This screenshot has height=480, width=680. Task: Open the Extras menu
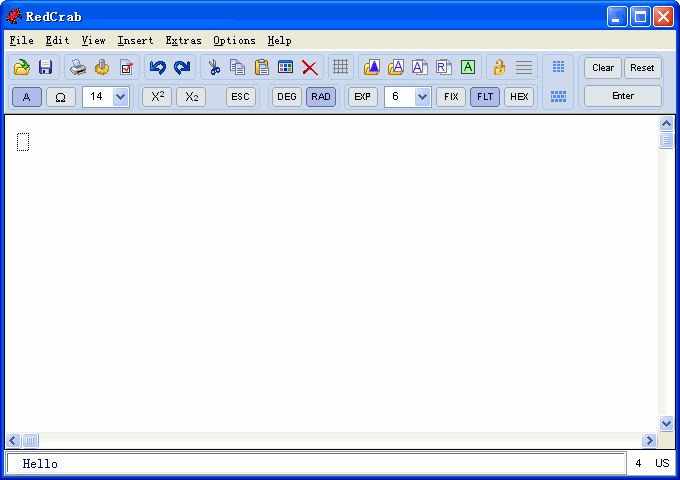183,41
